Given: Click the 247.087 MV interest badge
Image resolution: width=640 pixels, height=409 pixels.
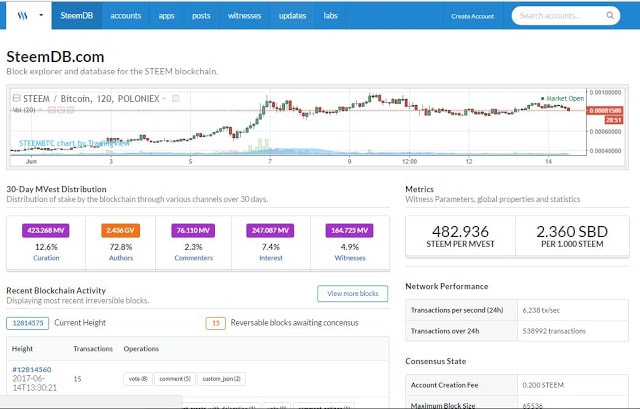Looking at the screenshot, I should 270,230.
